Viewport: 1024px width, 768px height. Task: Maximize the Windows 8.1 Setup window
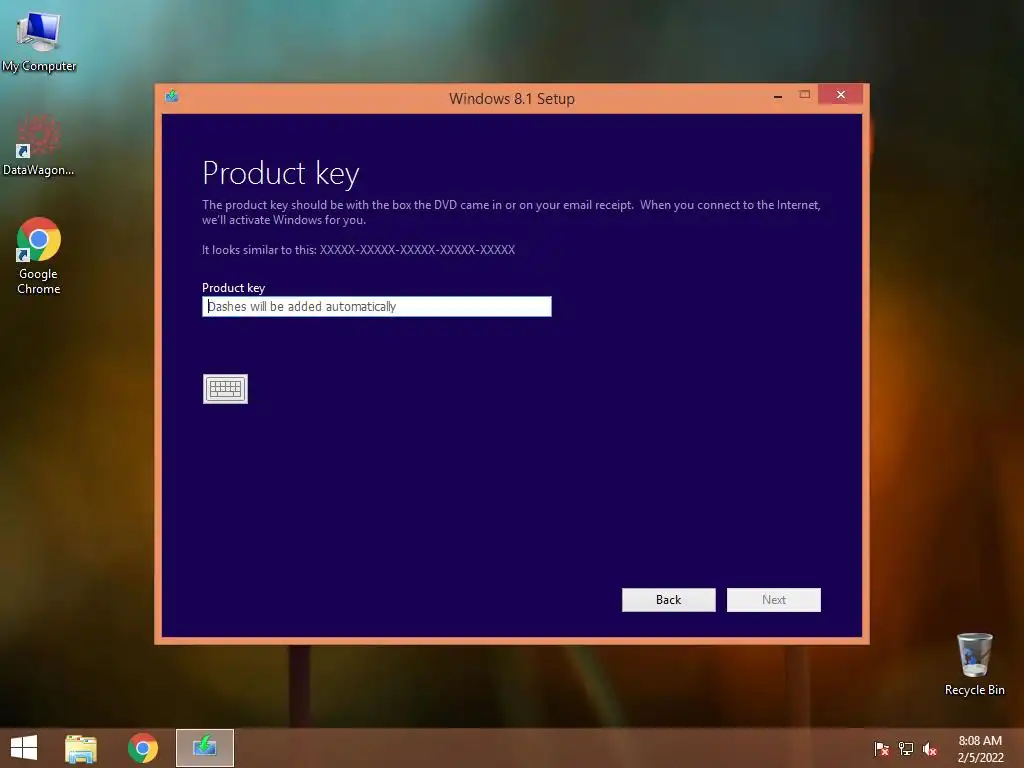click(805, 95)
